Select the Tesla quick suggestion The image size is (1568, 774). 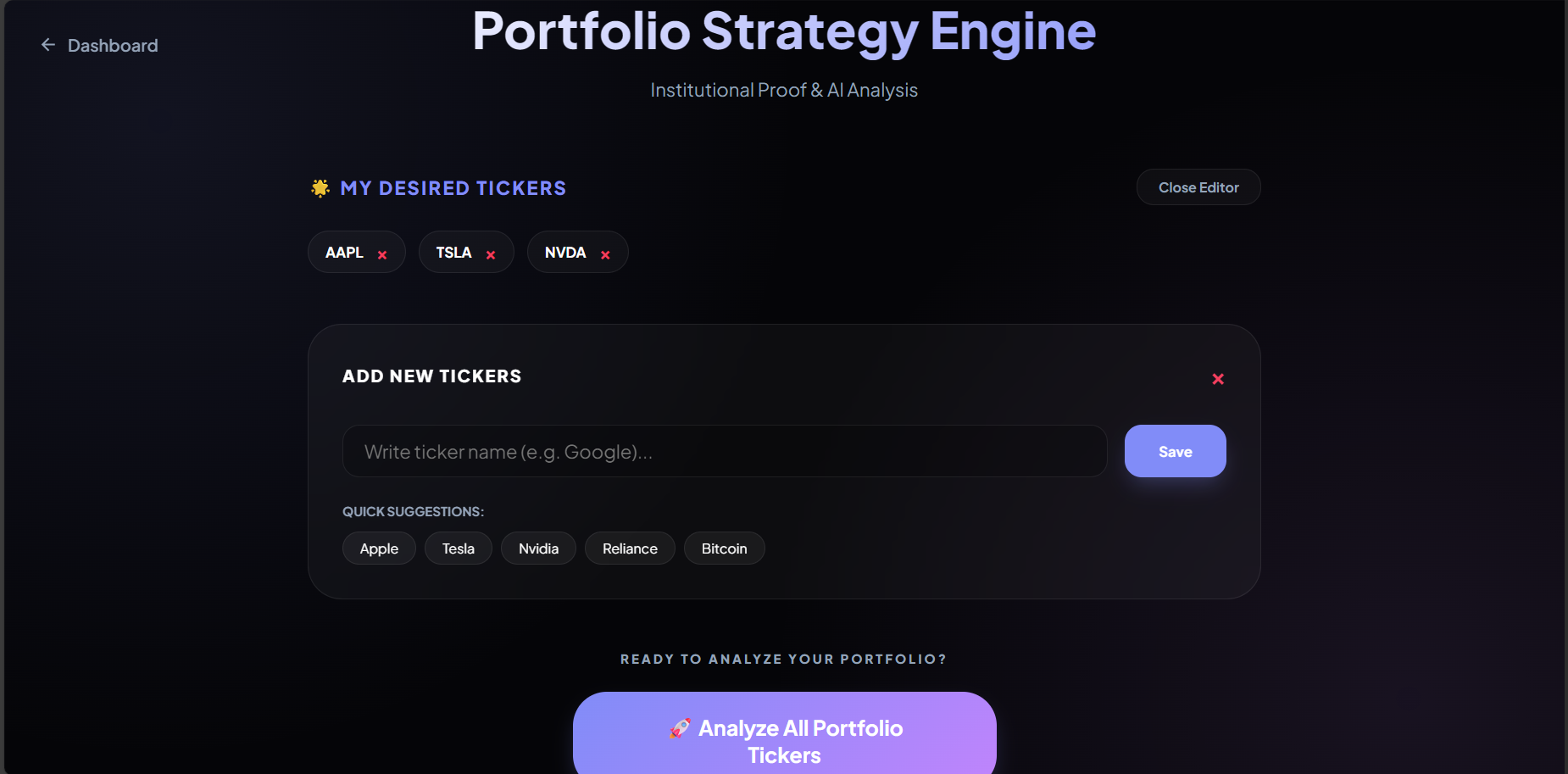click(458, 548)
